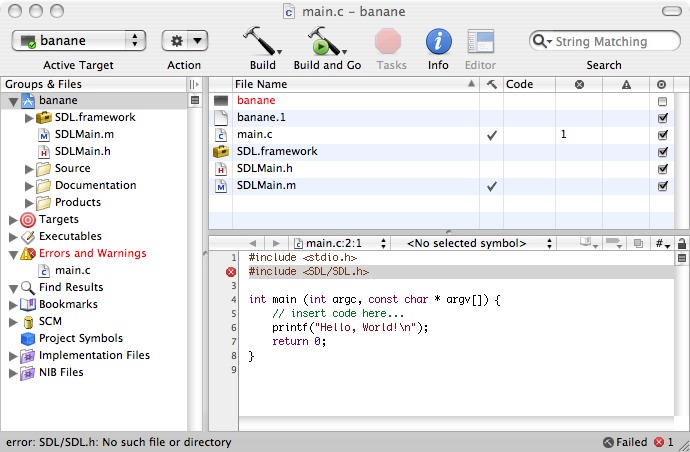This screenshot has width=690, height=452.
Task: Select Project Symbols in the sidebar
Action: pos(81,338)
